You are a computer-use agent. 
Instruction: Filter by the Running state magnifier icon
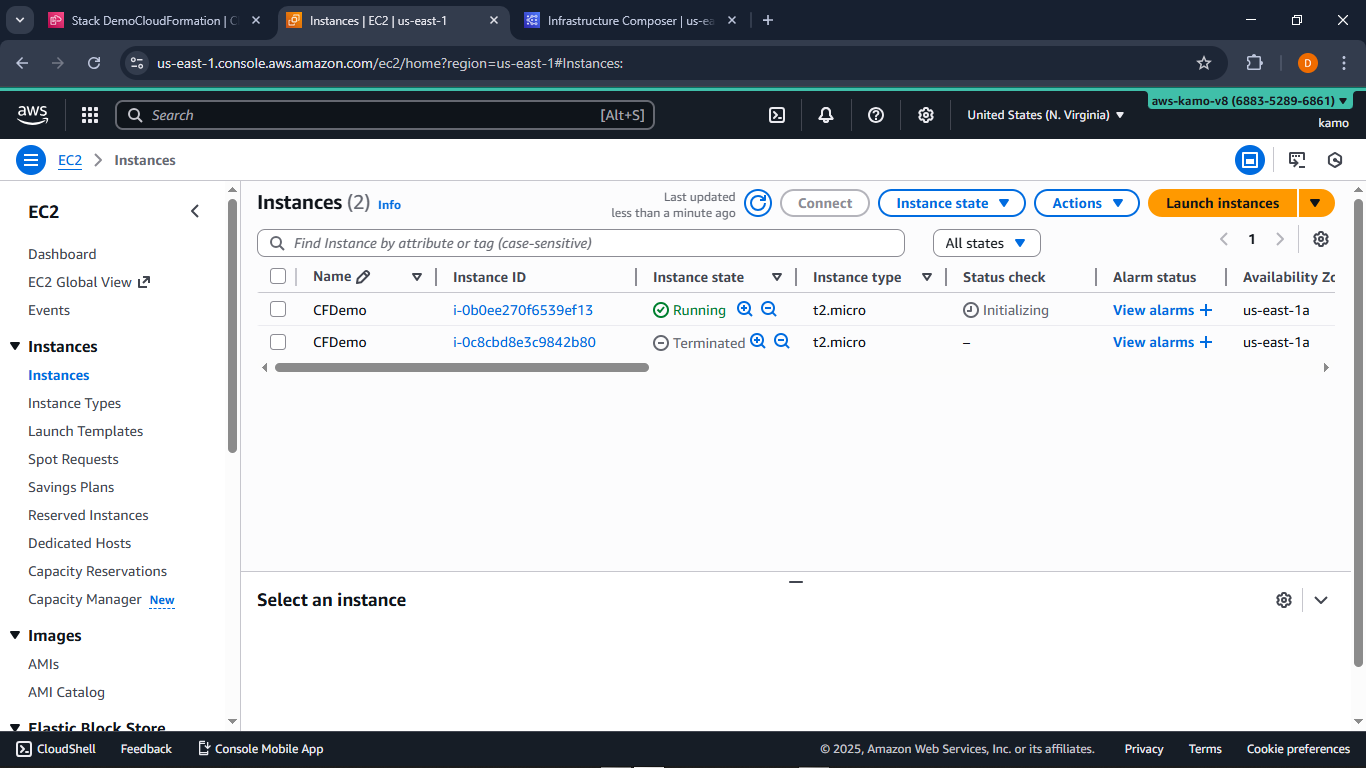pos(744,310)
